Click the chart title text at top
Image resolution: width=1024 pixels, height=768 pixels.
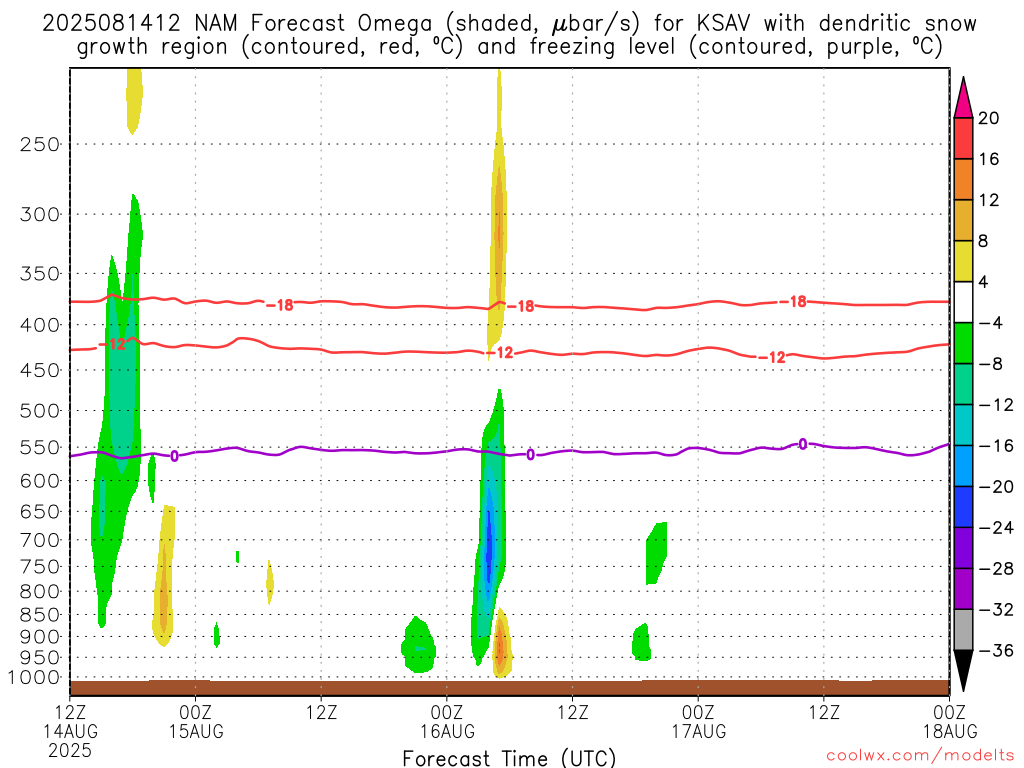(x=509, y=35)
